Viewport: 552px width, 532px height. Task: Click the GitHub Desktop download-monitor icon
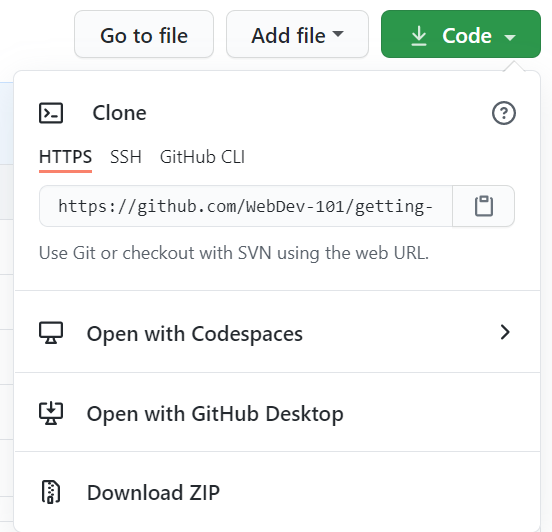[51, 413]
